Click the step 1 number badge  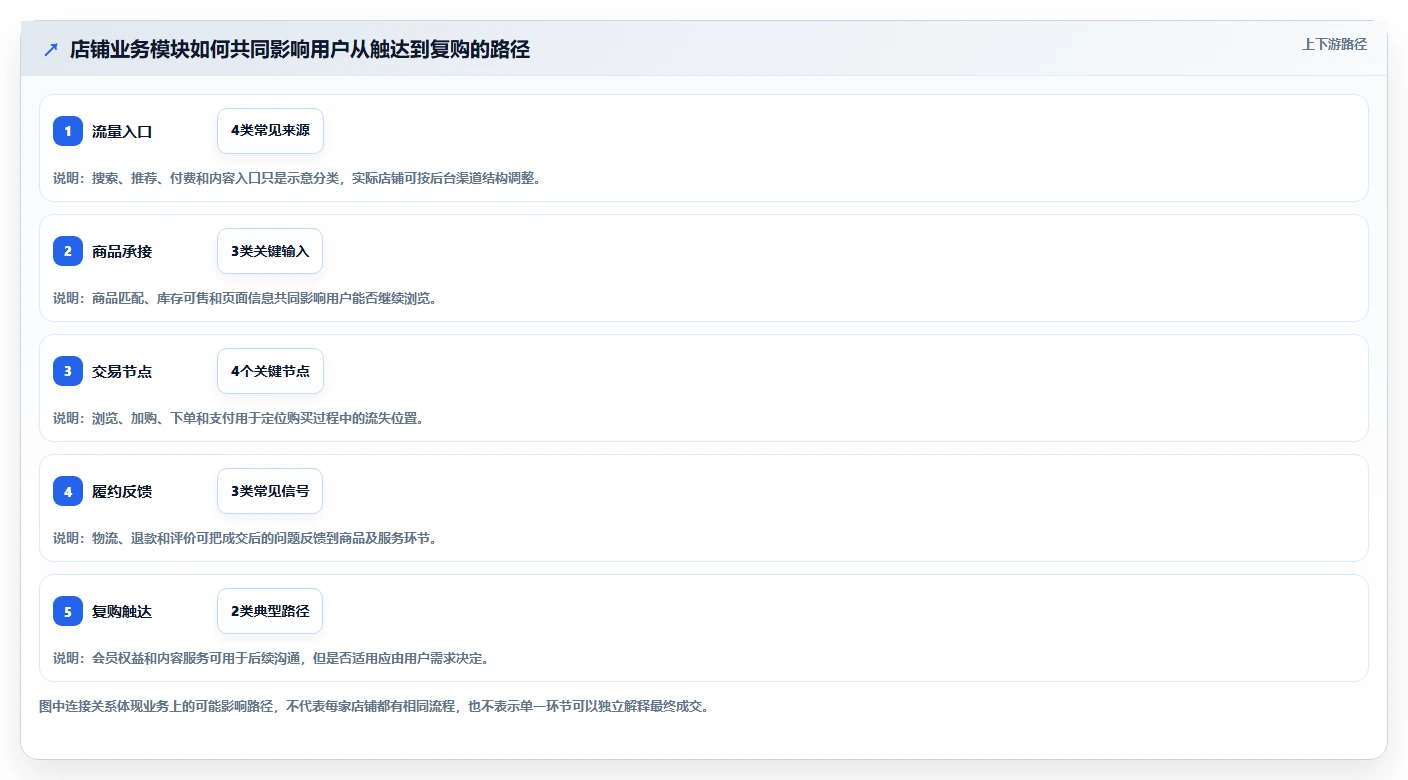tap(68, 131)
